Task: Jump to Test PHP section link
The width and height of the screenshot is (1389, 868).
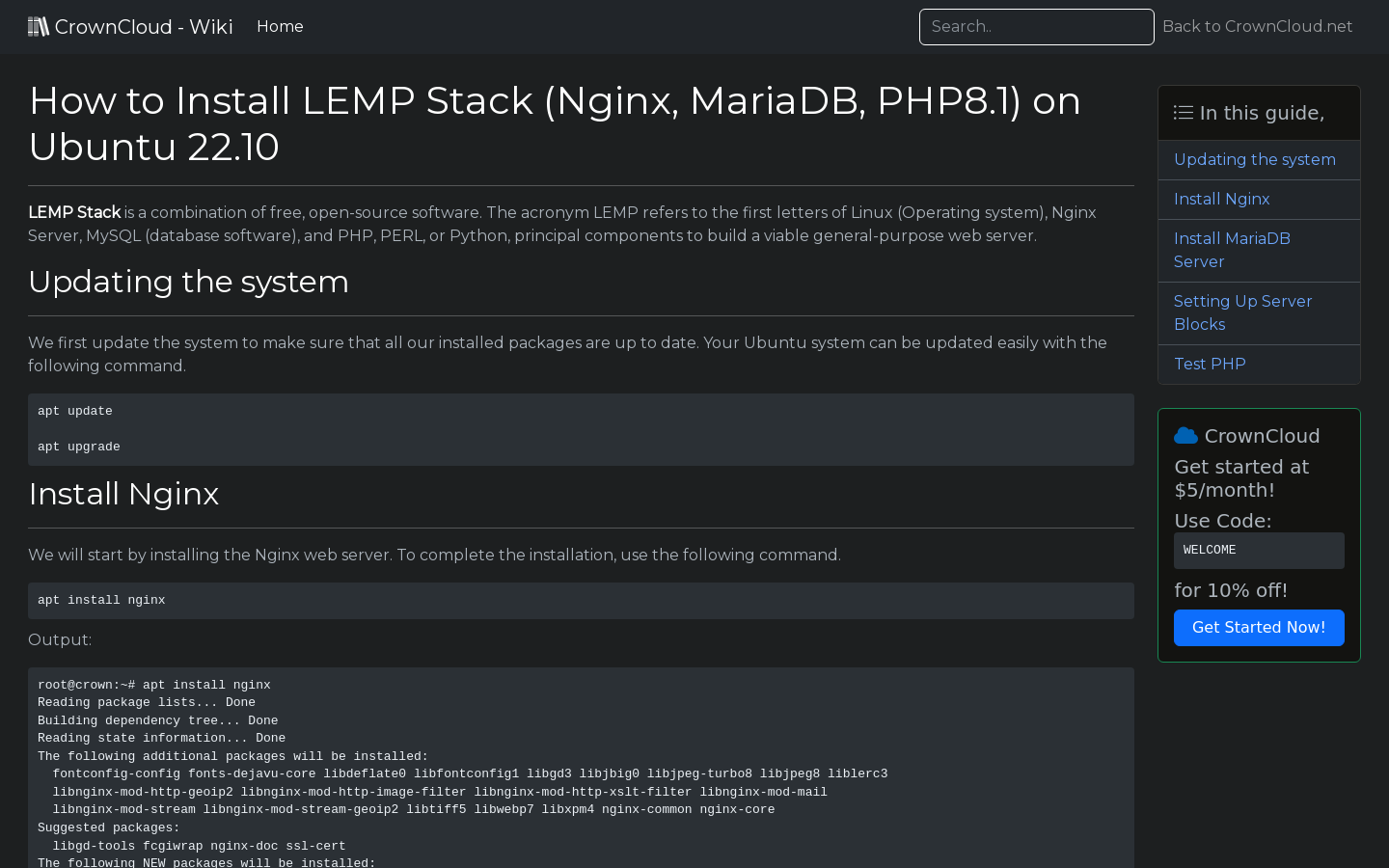Action: [1210, 365]
